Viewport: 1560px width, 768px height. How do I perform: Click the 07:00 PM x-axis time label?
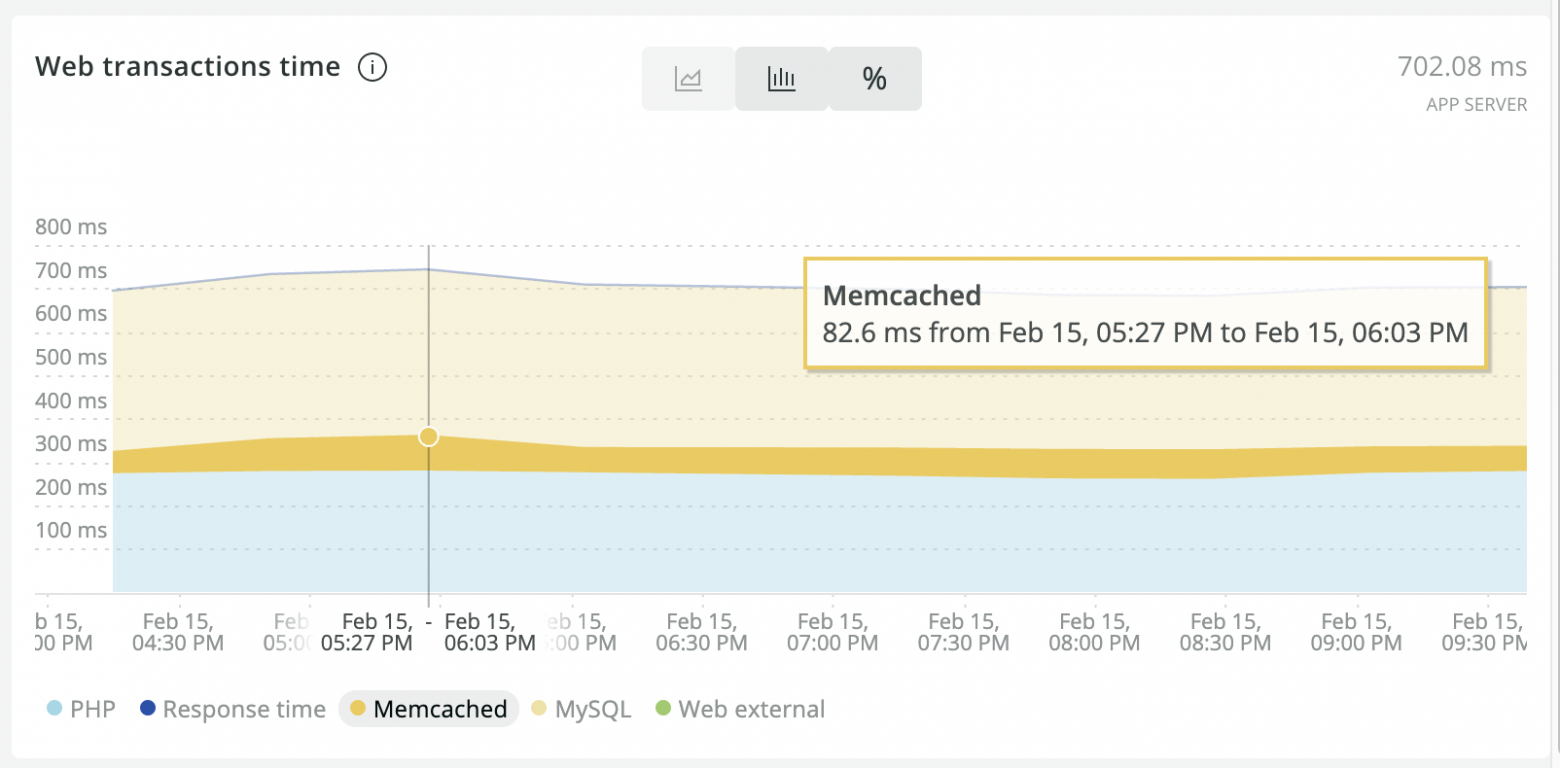coord(832,632)
